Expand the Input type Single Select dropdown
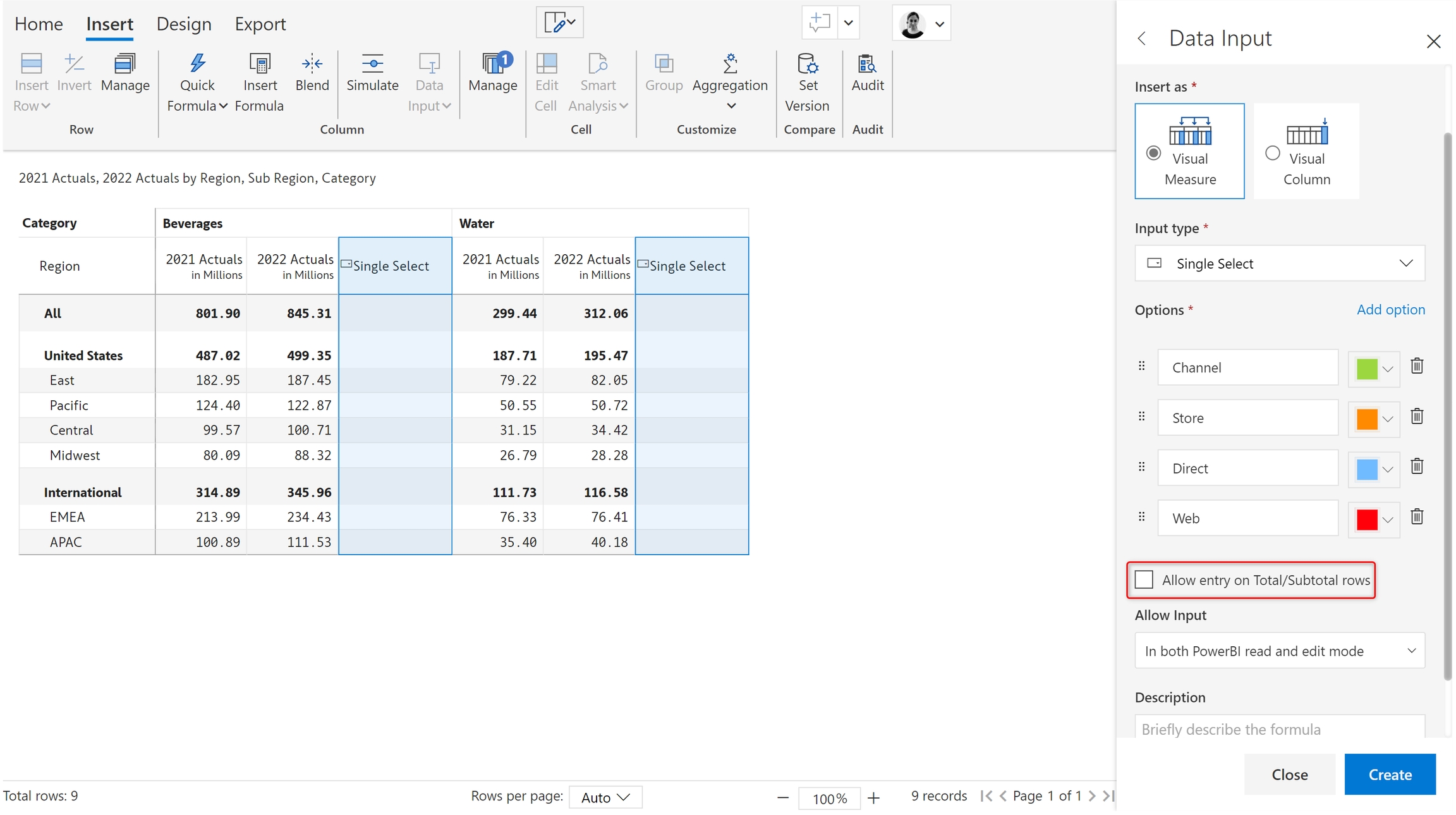Image resolution: width=1456 pixels, height=815 pixels. tap(1280, 264)
